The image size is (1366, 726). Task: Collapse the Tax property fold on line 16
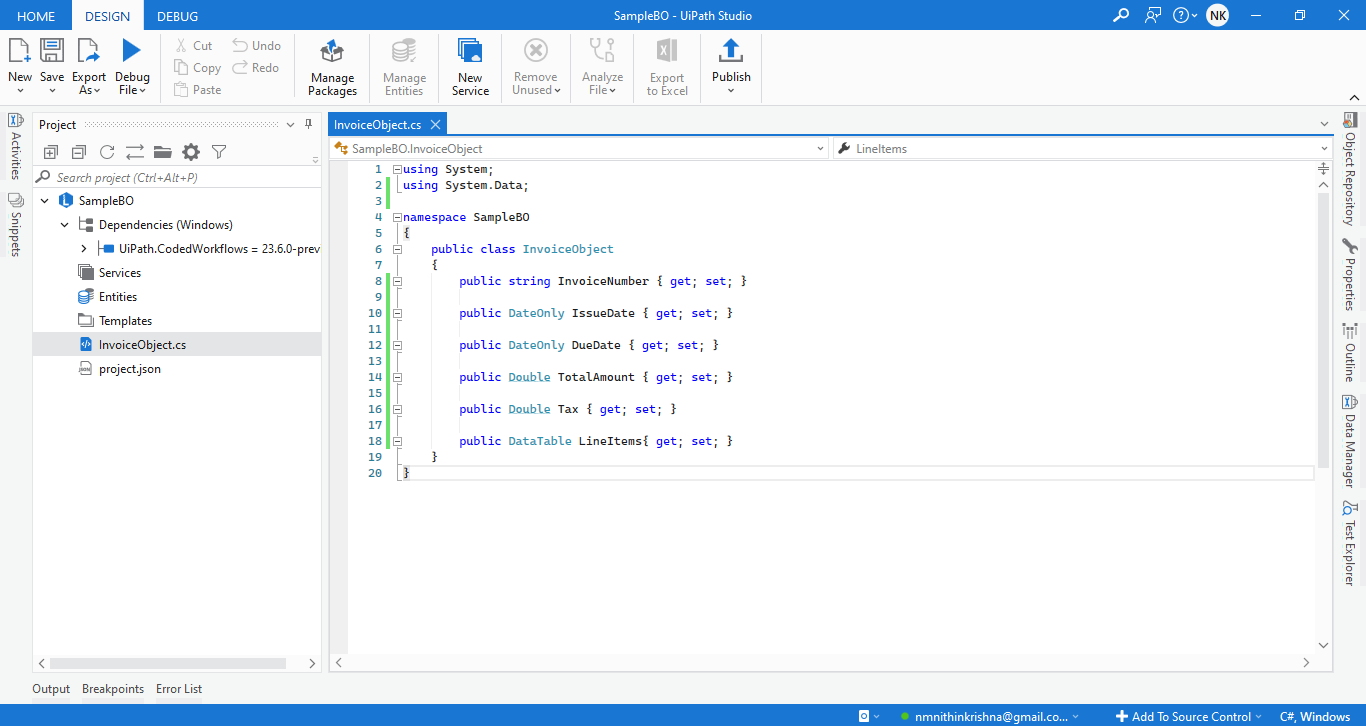397,409
